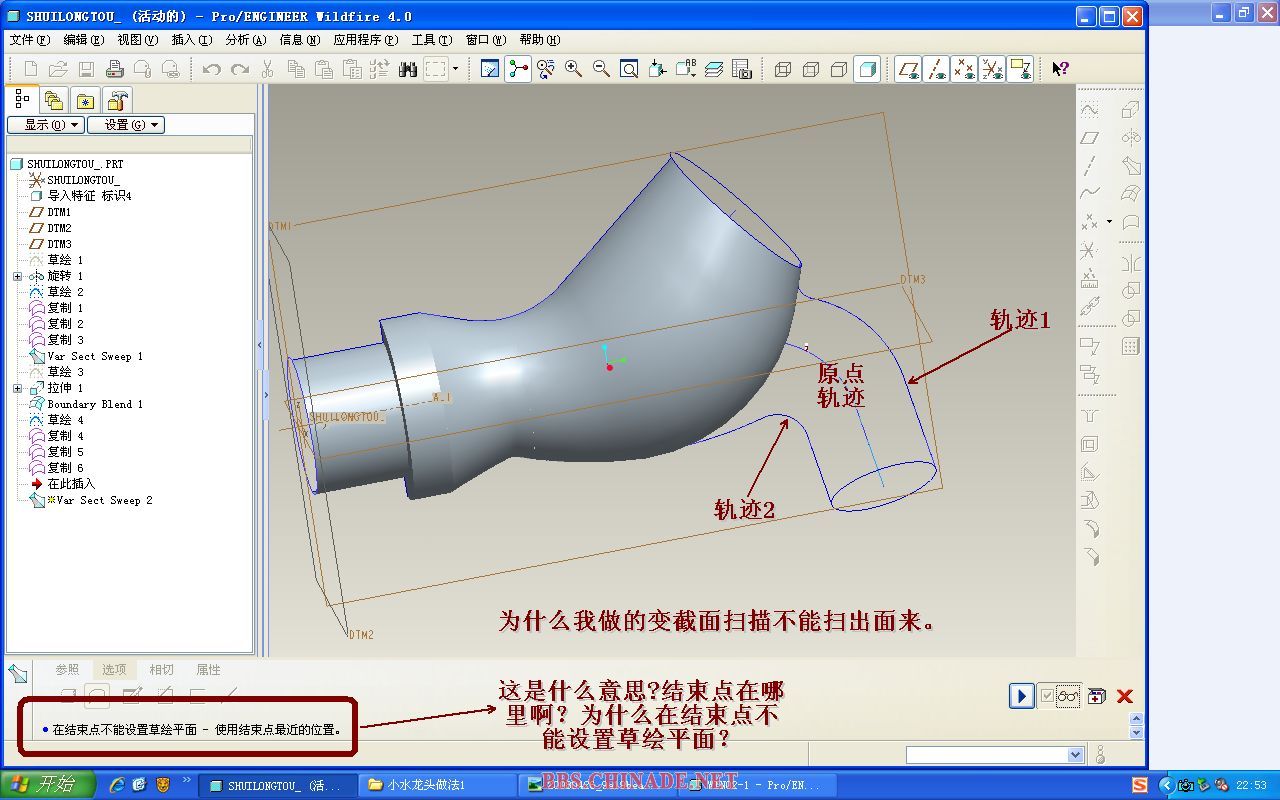Select the Datum Axis tool in right toolbar
This screenshot has width=1280, height=800.
(1090, 166)
